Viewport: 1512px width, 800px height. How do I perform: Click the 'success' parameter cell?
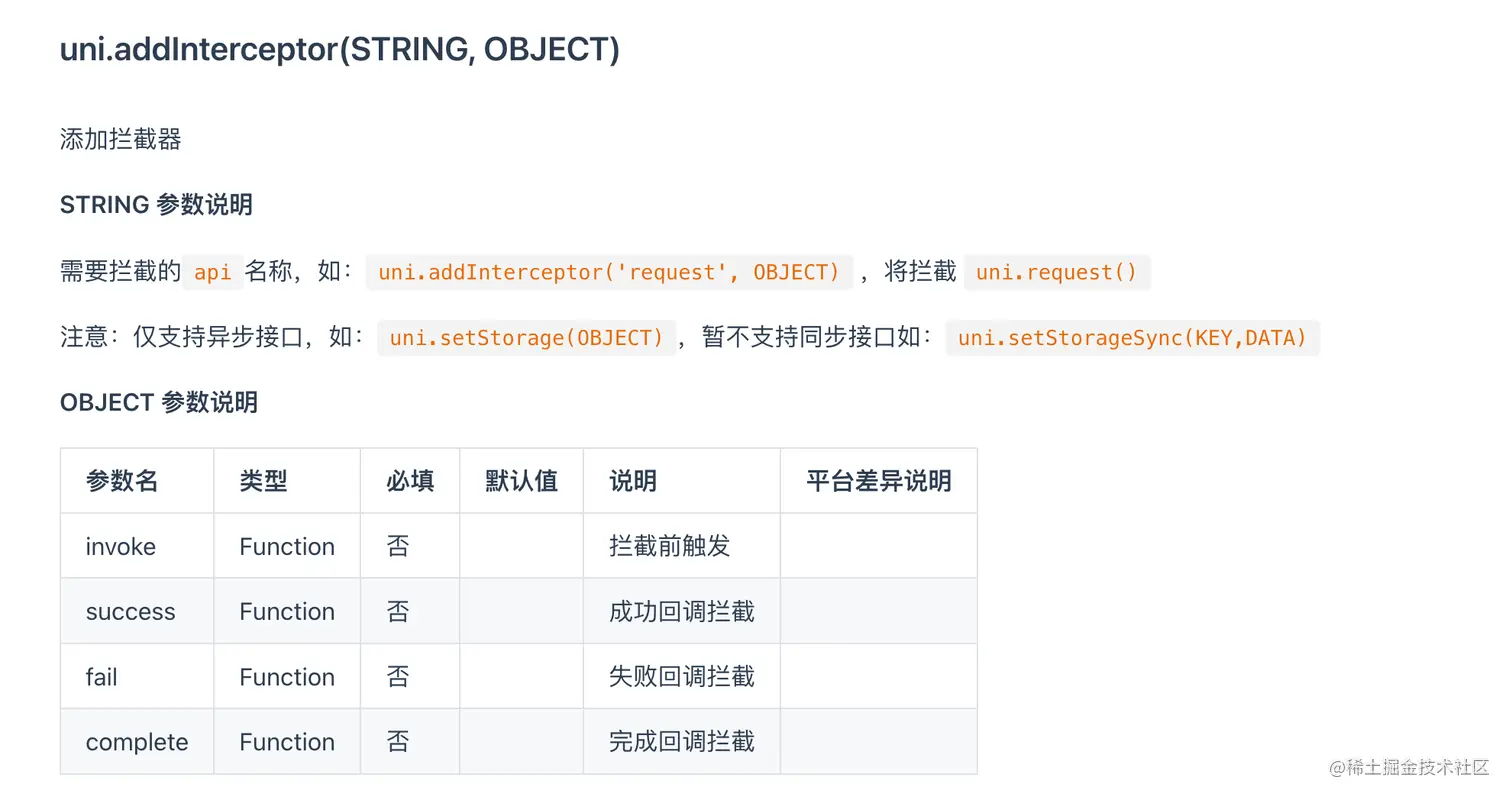[137, 611]
